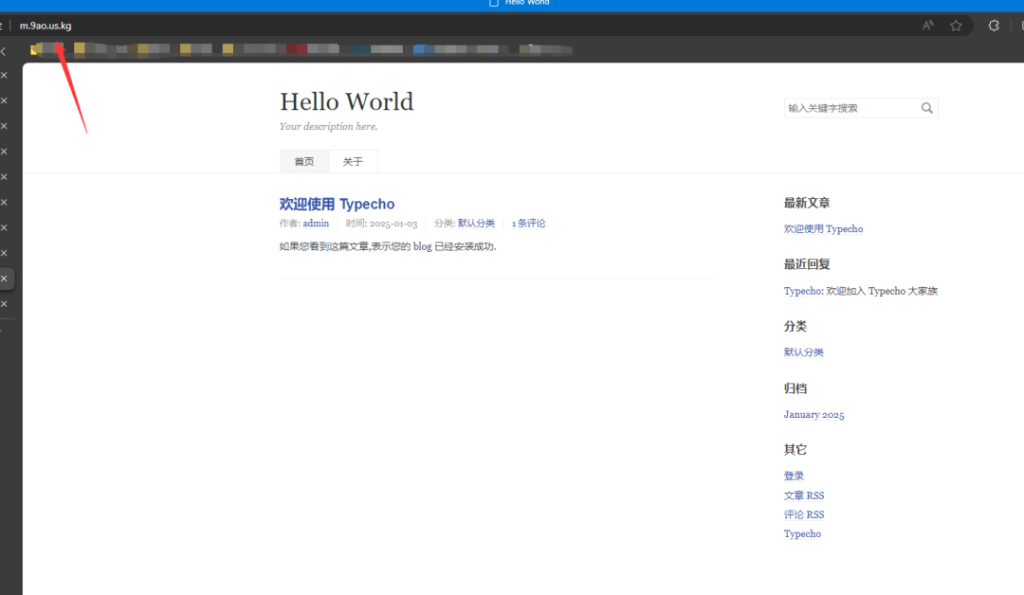Add page to favorites with star icon
1024x595 pixels.
(956, 26)
